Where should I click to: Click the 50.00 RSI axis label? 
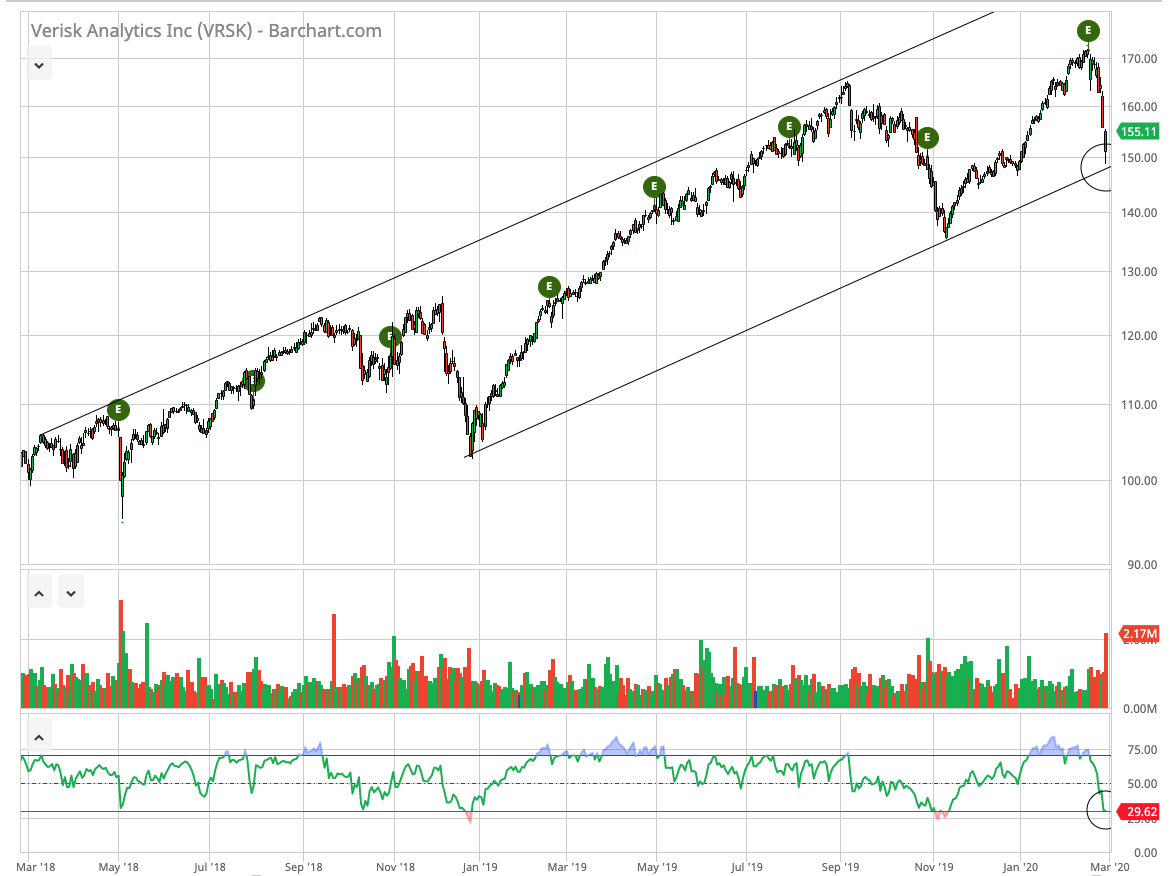[1142, 783]
